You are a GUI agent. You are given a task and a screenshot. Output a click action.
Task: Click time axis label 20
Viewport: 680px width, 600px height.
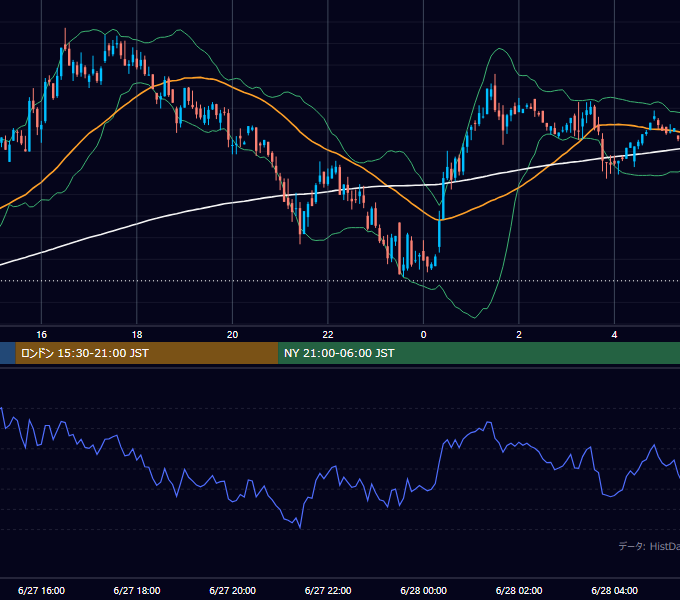point(232,335)
